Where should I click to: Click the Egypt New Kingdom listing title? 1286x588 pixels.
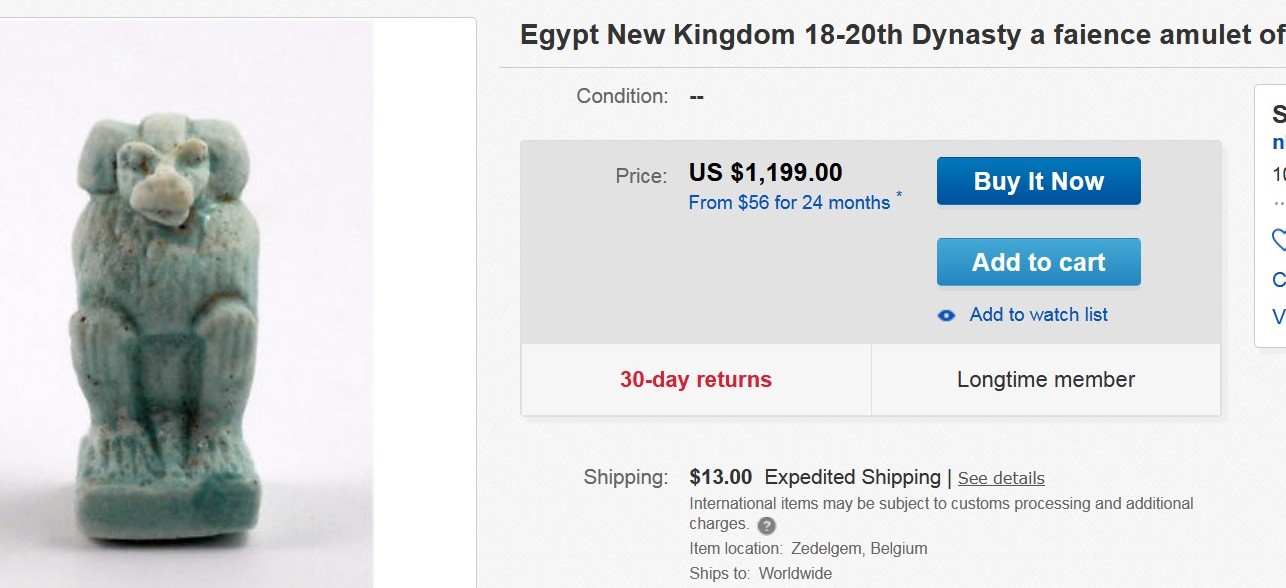(x=901, y=36)
